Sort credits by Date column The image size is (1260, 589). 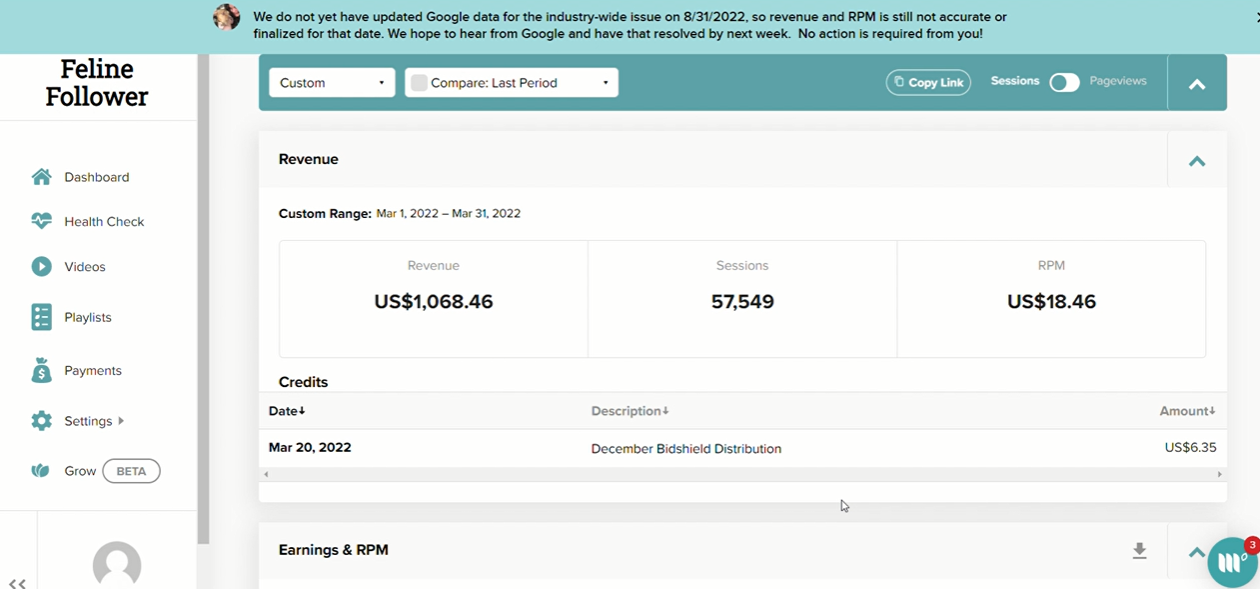(x=287, y=411)
